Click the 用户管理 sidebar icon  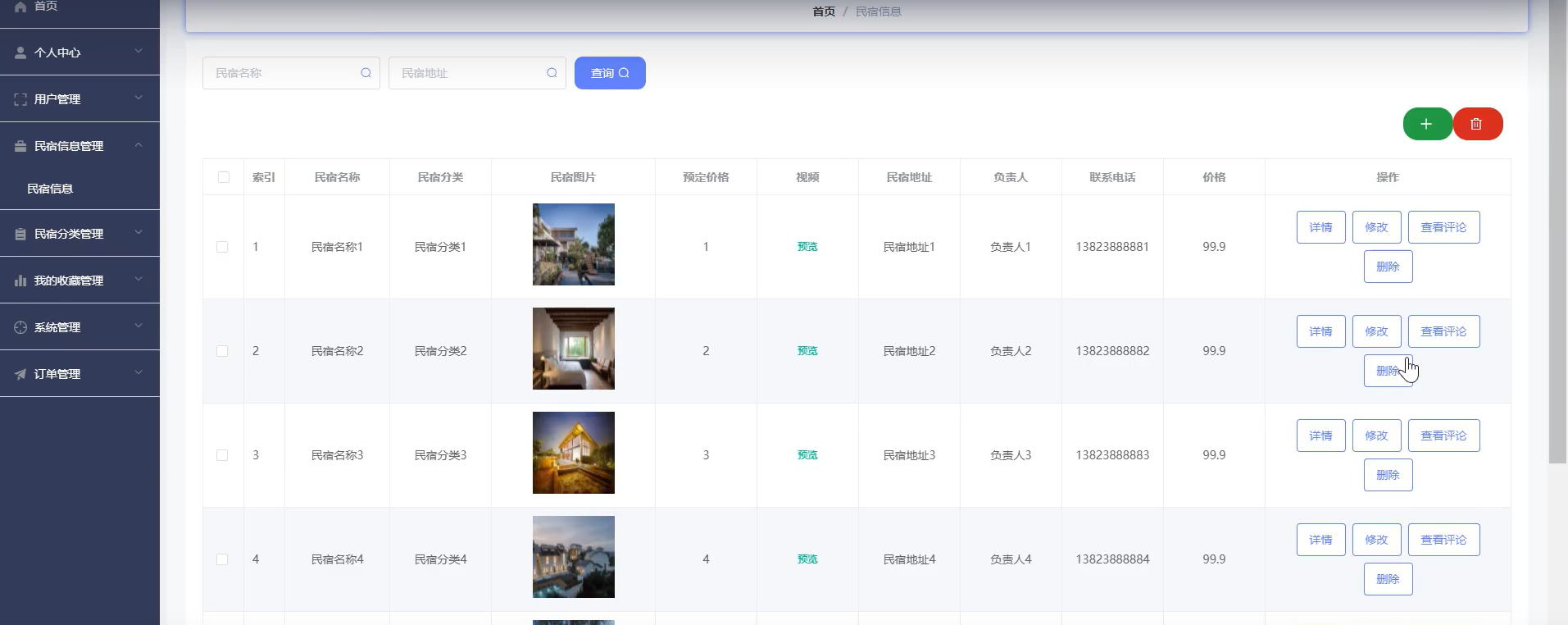[x=20, y=99]
